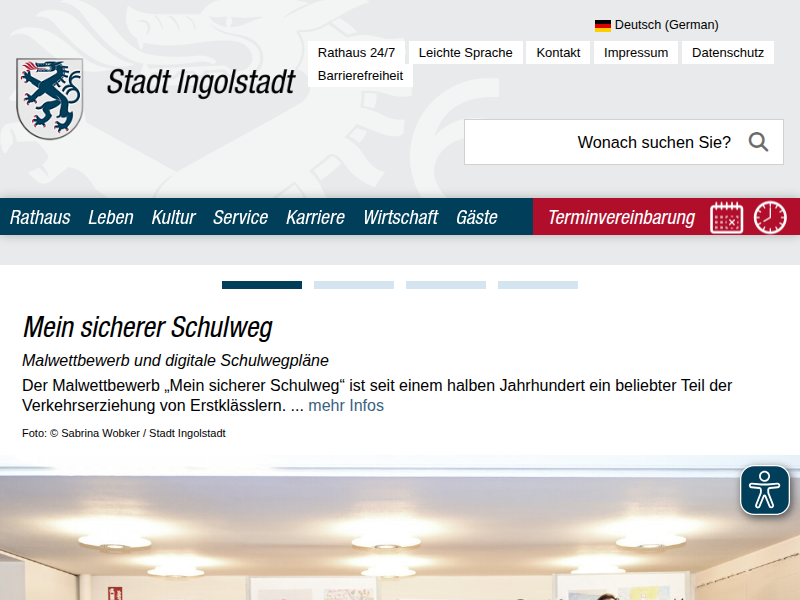The height and width of the screenshot is (600, 800).
Task: Follow the 'mehr Infos' link
Action: [x=346, y=405]
